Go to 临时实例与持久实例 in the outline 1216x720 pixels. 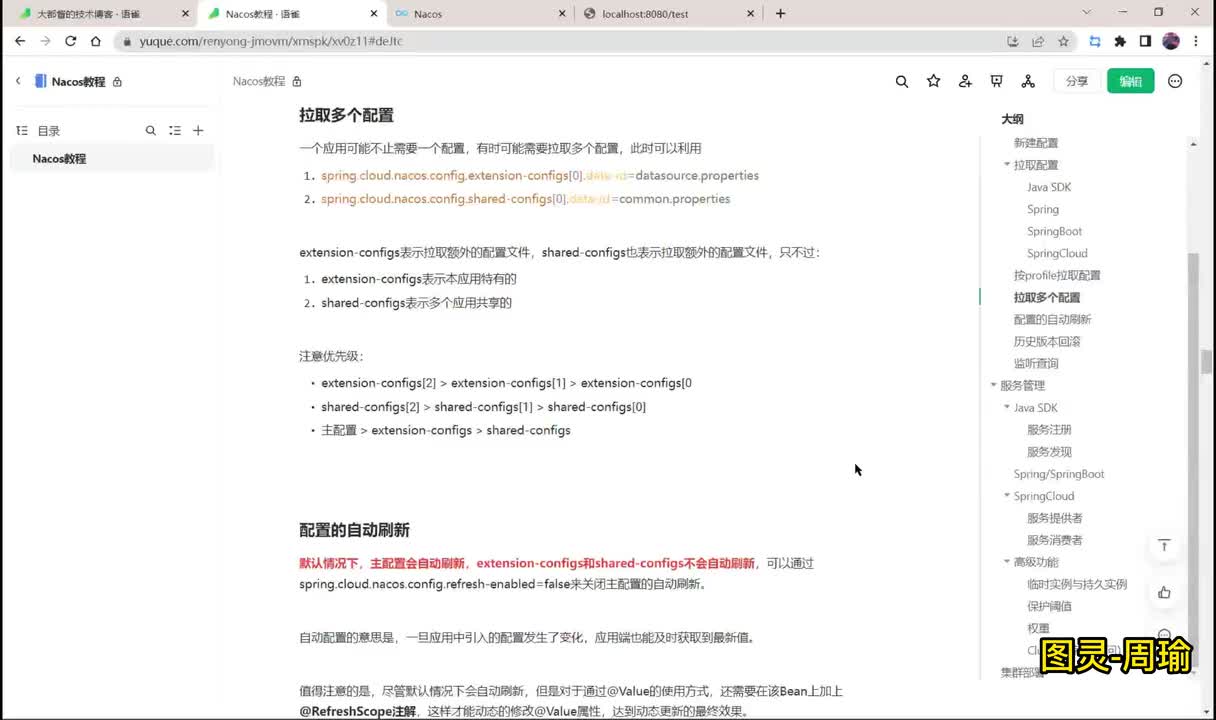1077,584
